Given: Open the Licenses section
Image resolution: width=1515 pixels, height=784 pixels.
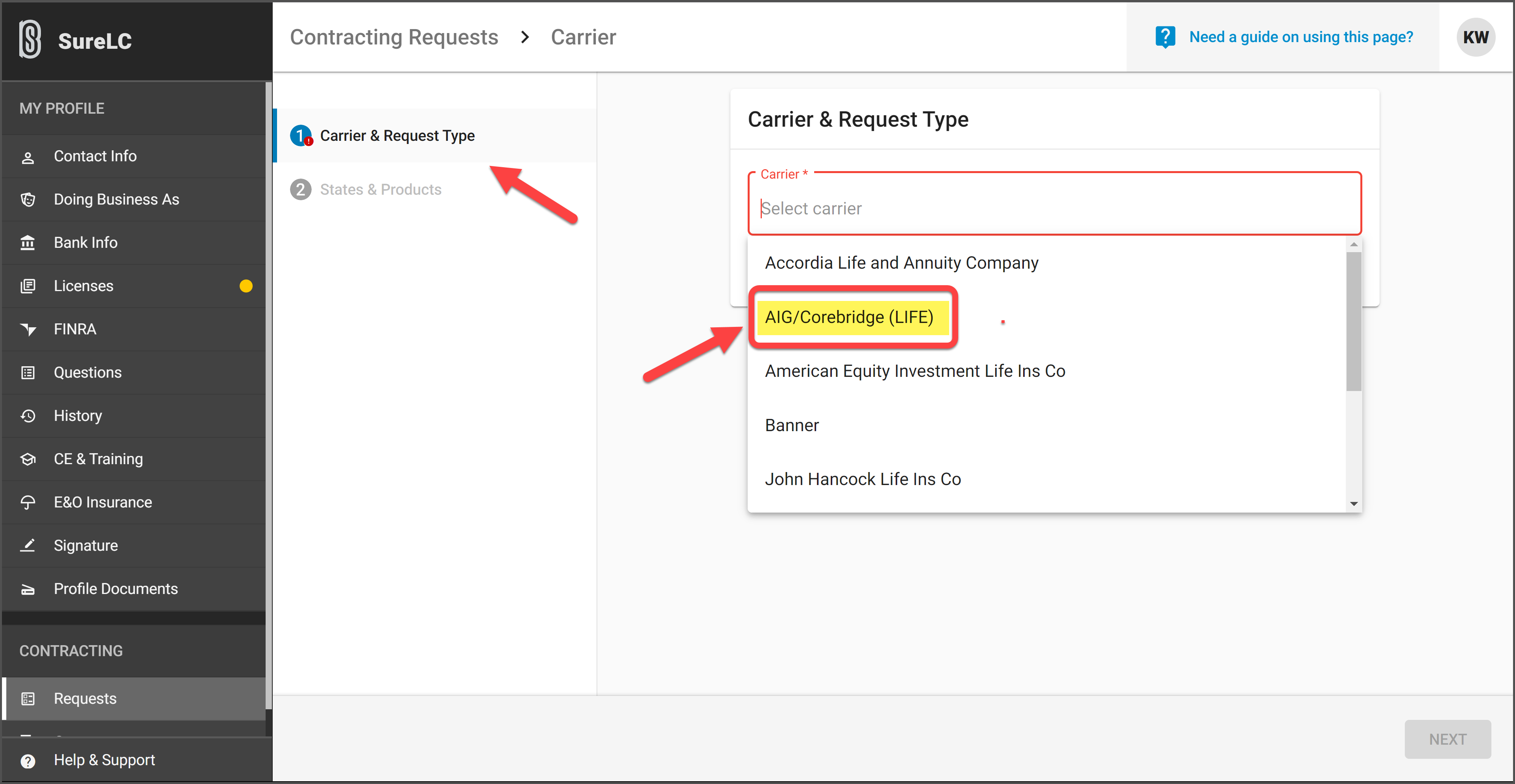Looking at the screenshot, I should 134,286.
